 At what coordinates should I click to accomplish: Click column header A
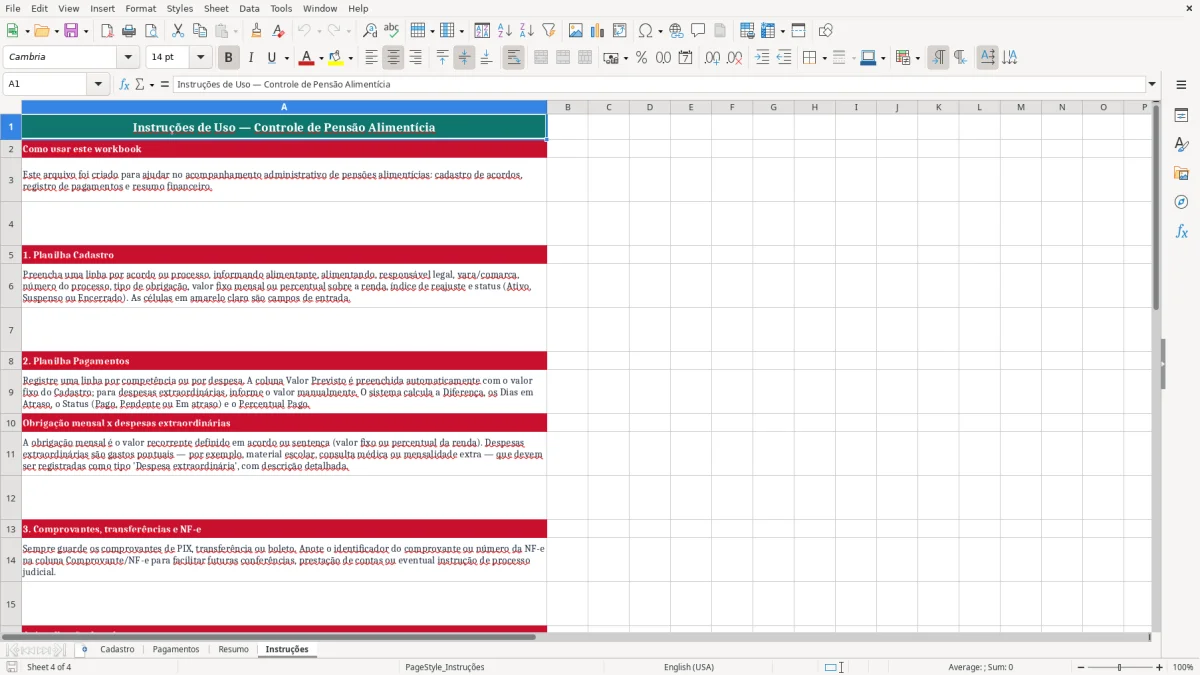pyautogui.click(x=284, y=107)
